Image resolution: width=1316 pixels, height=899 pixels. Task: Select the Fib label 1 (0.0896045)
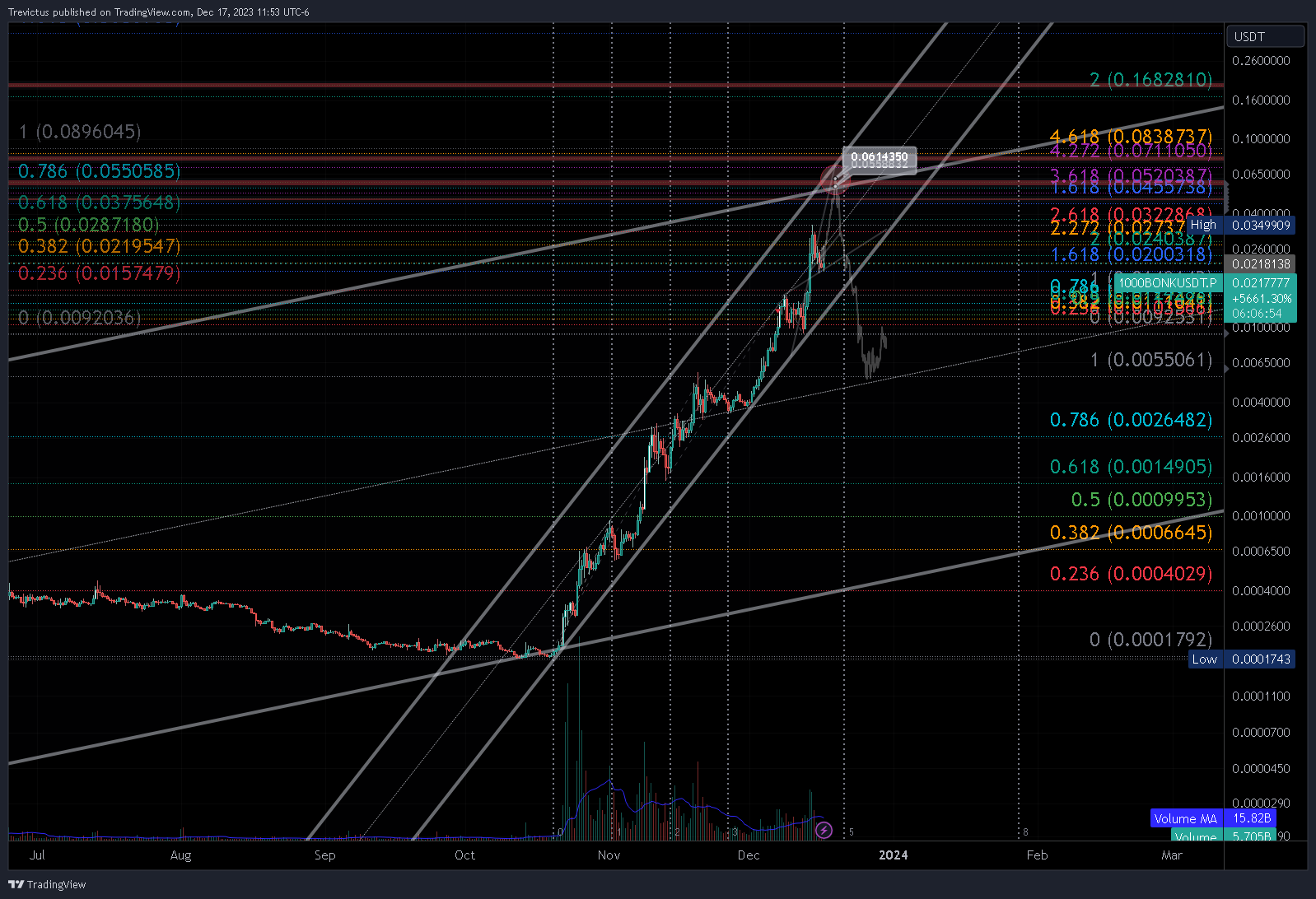pyautogui.click(x=81, y=132)
